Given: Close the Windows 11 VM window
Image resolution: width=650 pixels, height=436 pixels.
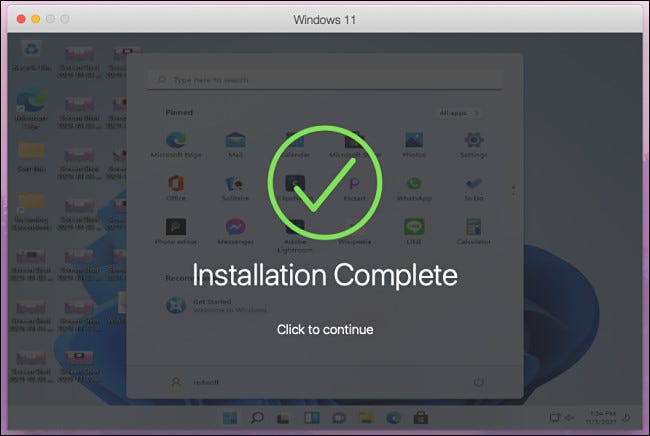Looking at the screenshot, I should pyautogui.click(x=21, y=19).
